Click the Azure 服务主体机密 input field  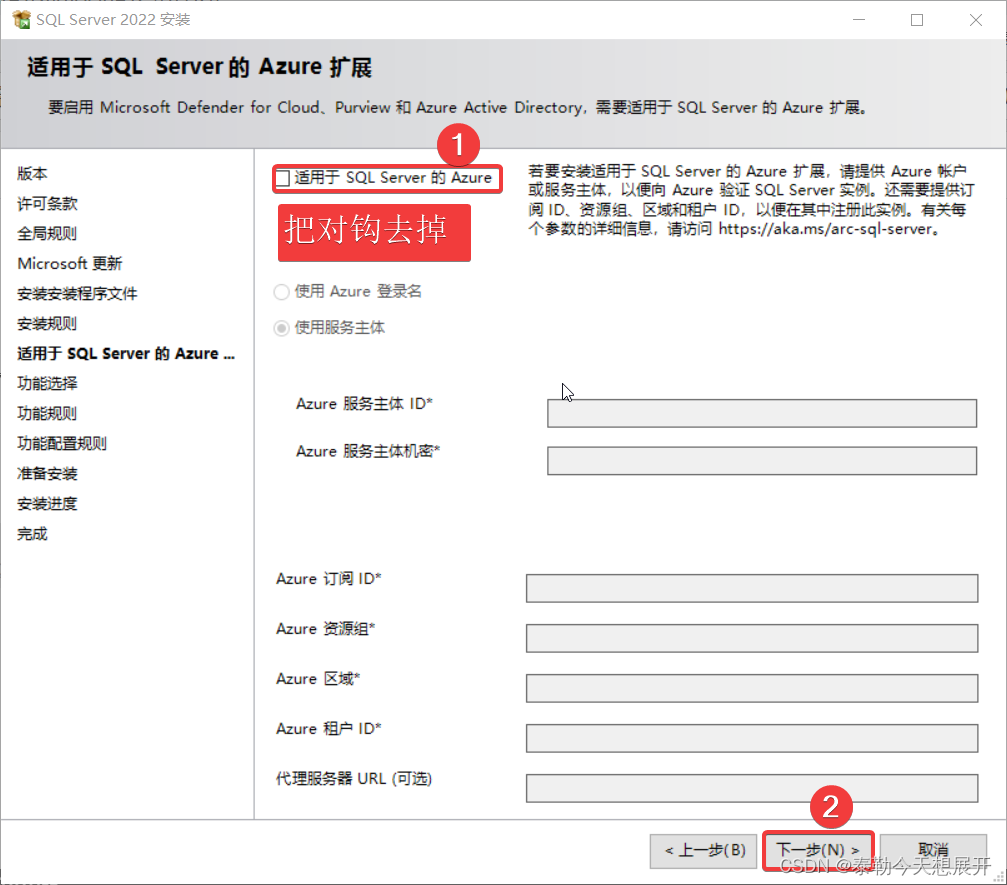pos(762,461)
